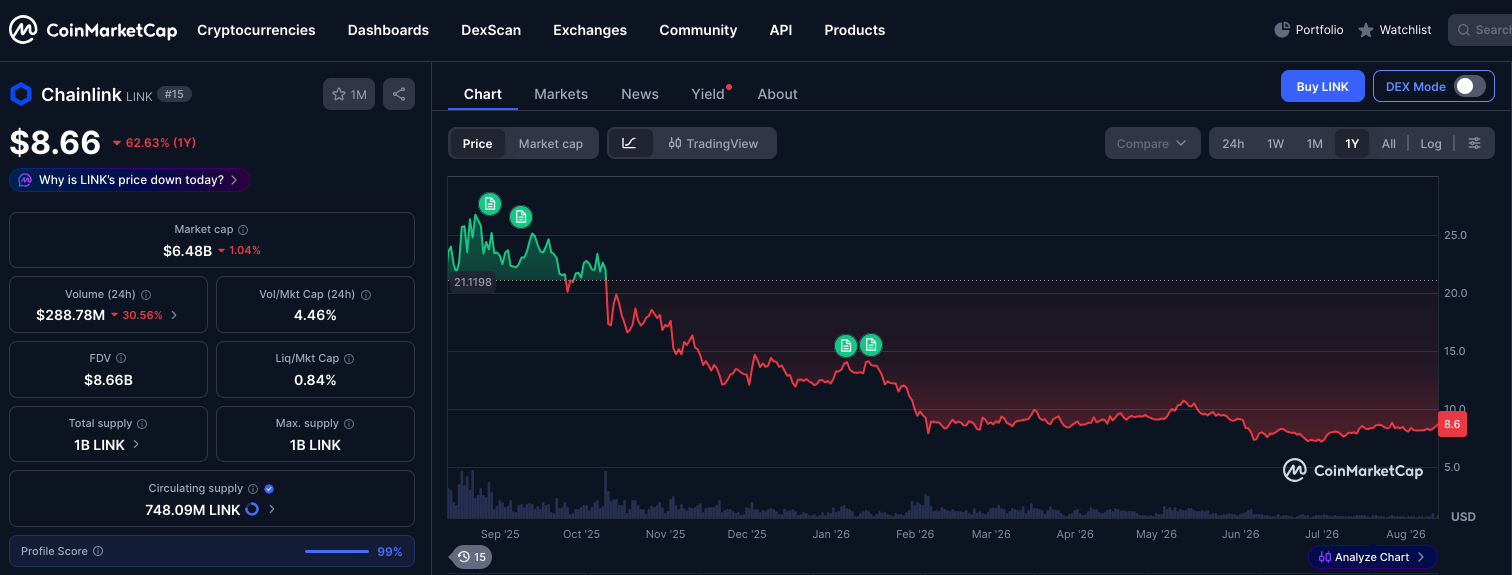
Task: Click the 21.1198 baseline price label
Action: [x=472, y=282]
